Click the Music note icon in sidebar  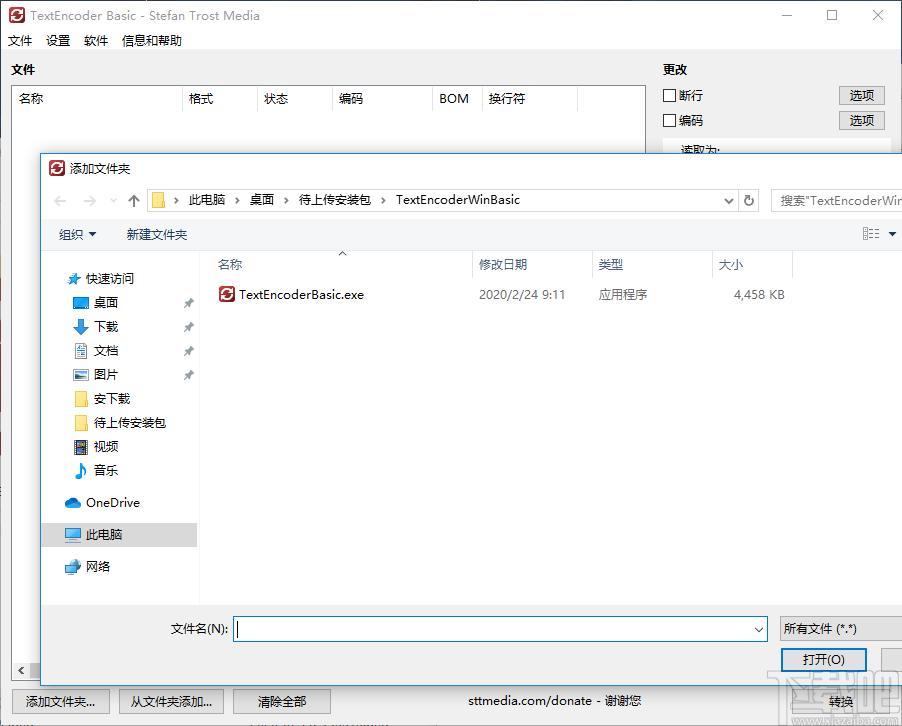click(x=81, y=471)
